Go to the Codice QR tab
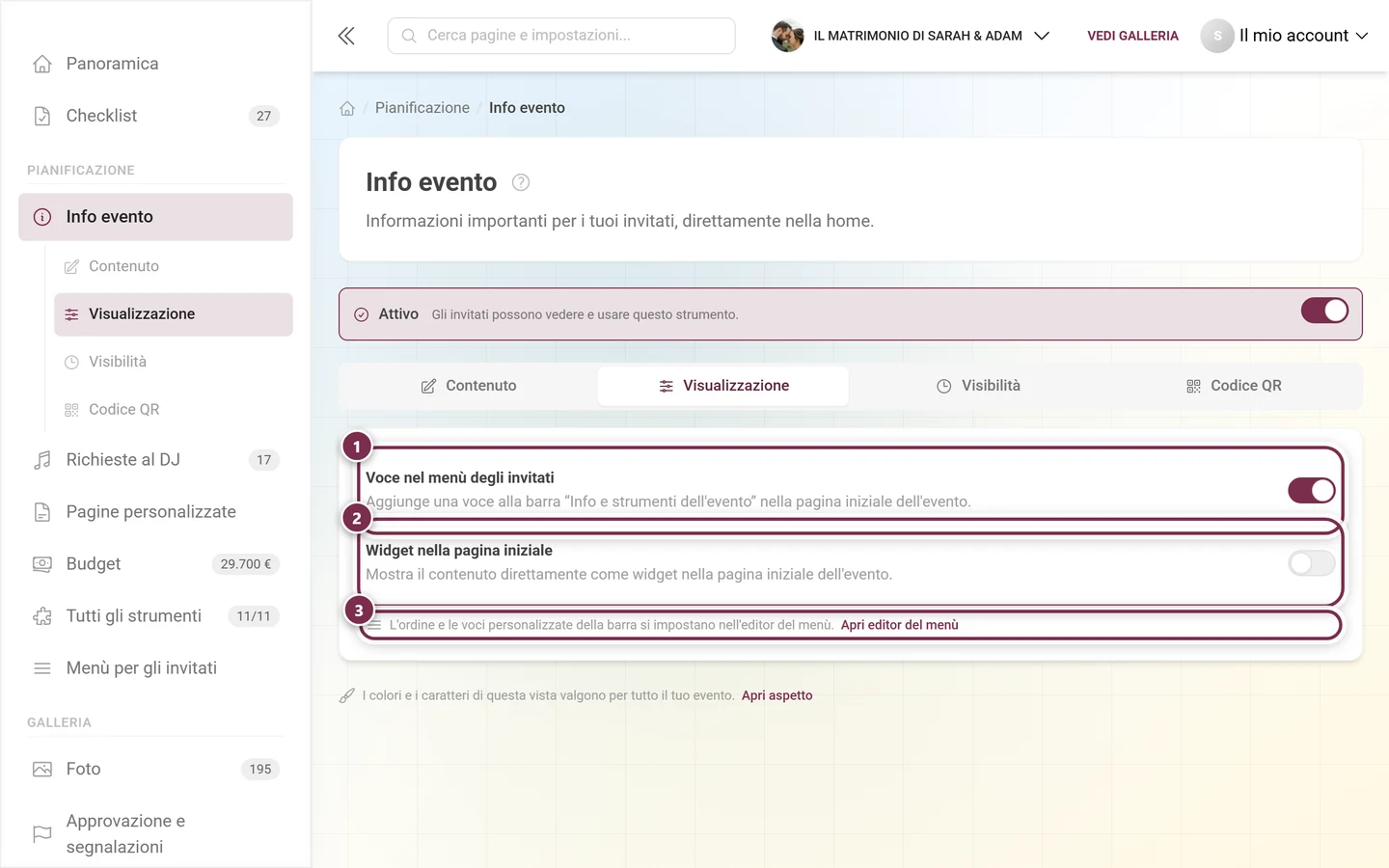 click(x=1234, y=386)
